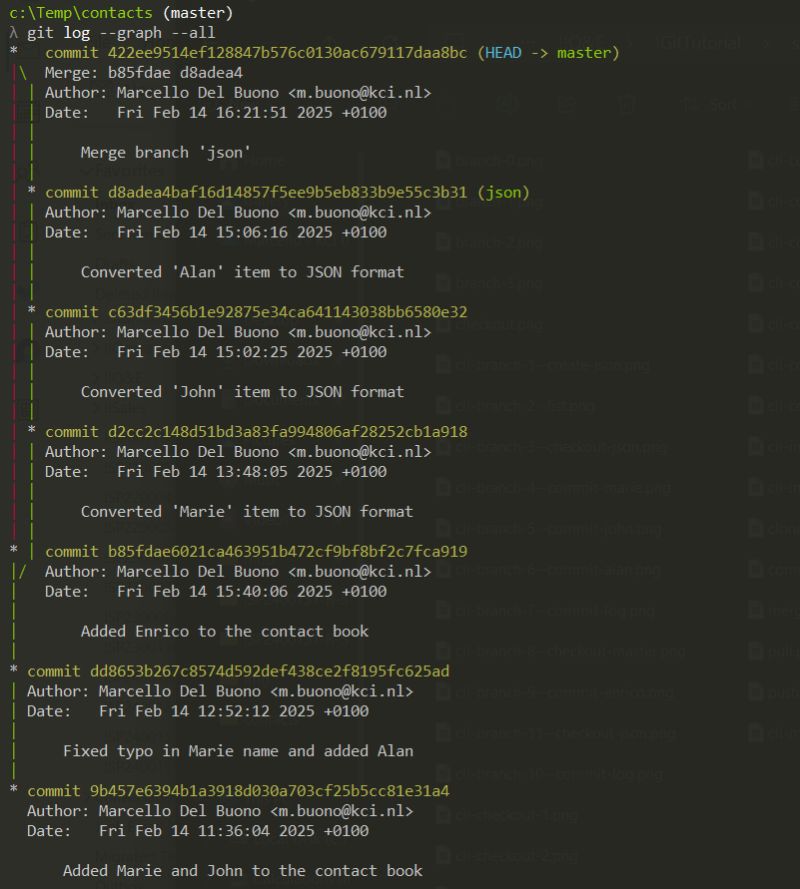The height and width of the screenshot is (889, 800).
Task: Click the 'Merge: b85fdae d8adea4' line
Action: pos(143,73)
